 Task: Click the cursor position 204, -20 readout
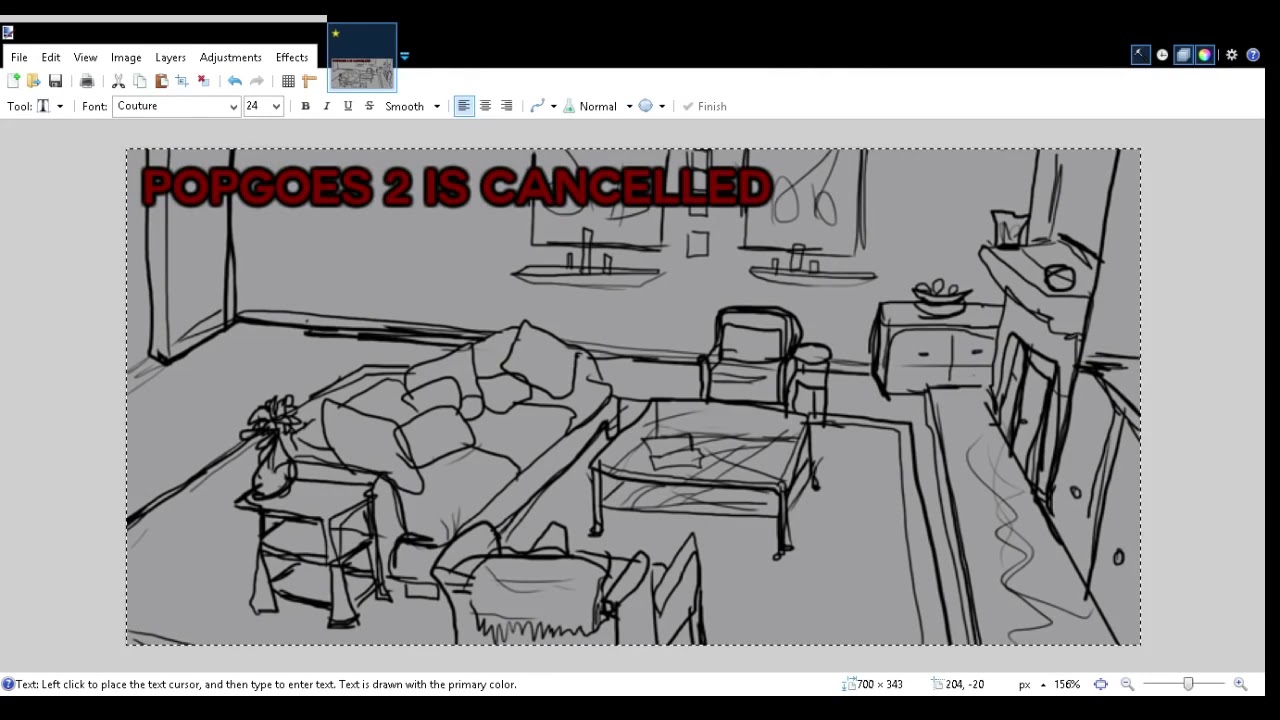[958, 685]
